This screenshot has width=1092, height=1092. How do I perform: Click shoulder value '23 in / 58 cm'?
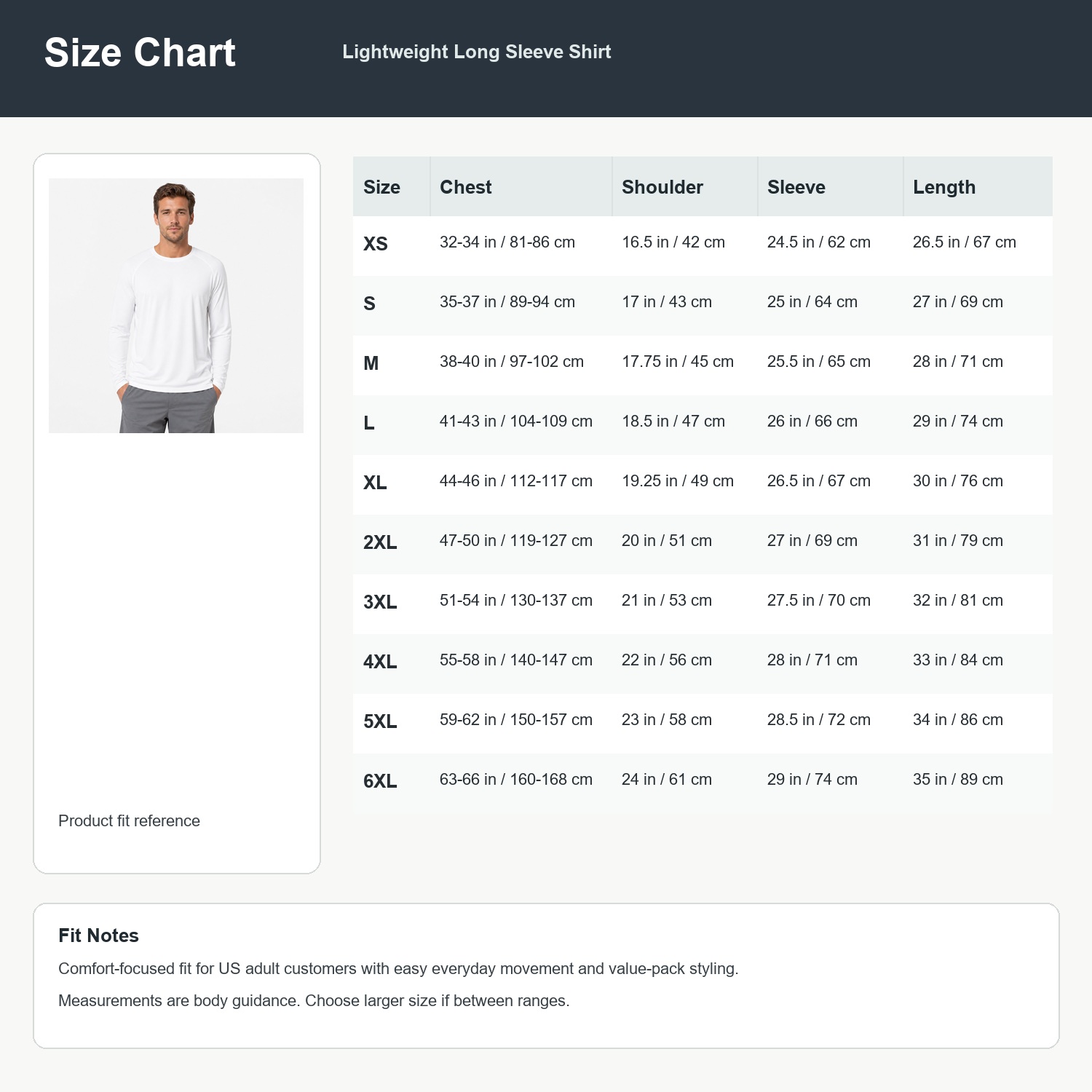[x=667, y=720]
